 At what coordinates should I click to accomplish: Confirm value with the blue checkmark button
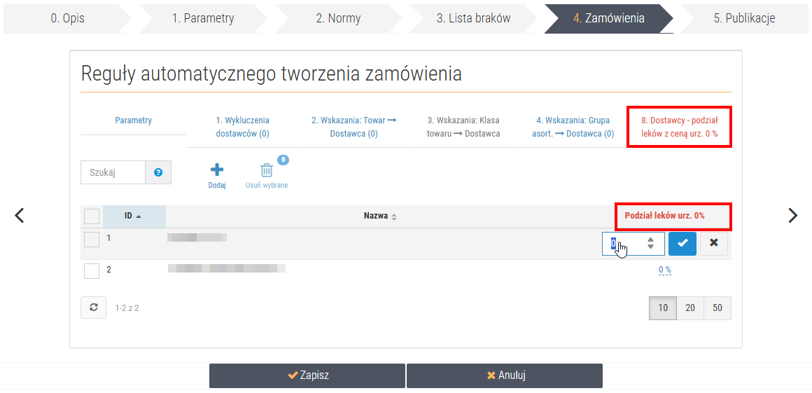[x=682, y=243]
